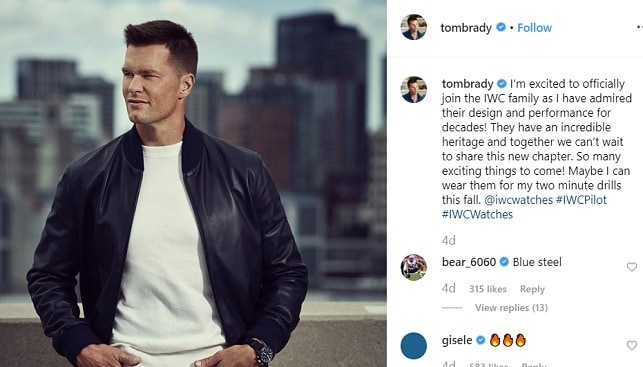
Task: View the 315 likes on bear_6060 comment
Action: [x=488, y=289]
